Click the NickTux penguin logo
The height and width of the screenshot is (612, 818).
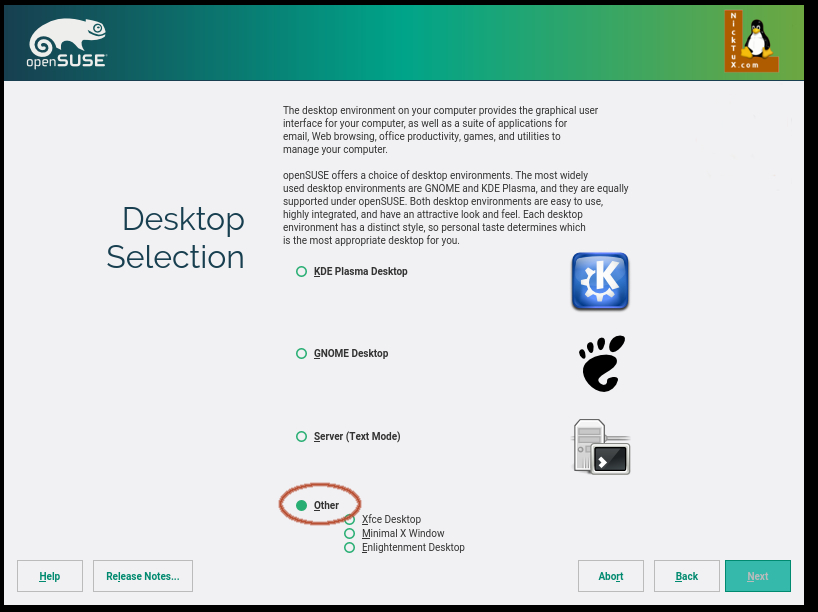point(751,42)
